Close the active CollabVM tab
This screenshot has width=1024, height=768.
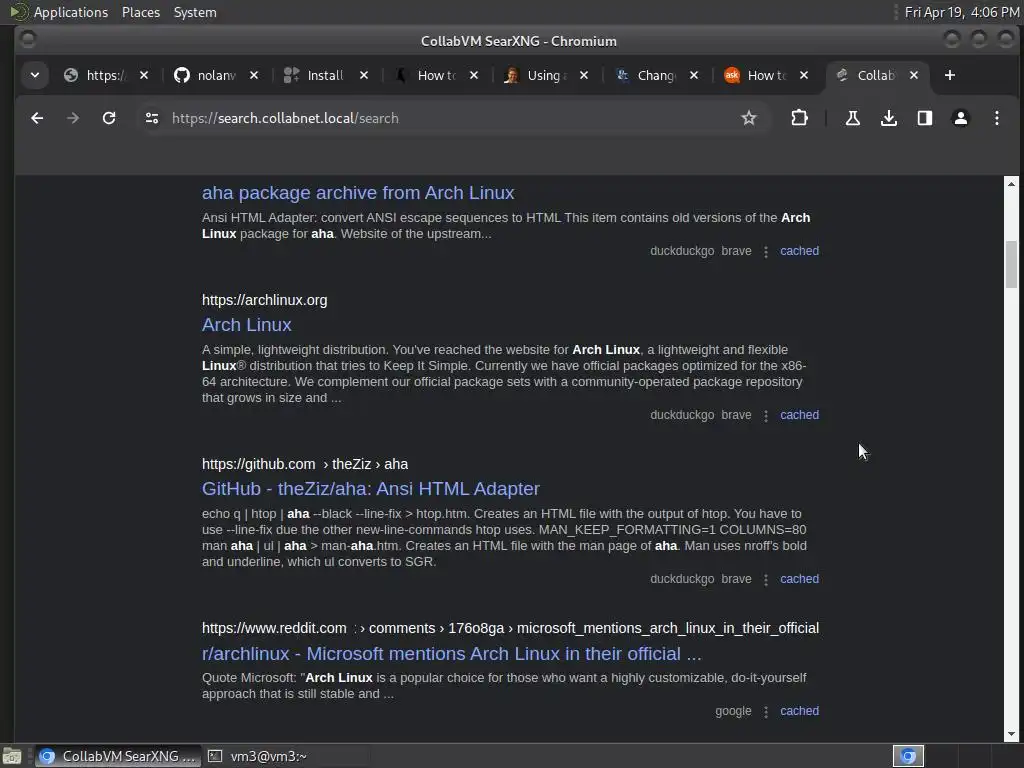click(914, 76)
